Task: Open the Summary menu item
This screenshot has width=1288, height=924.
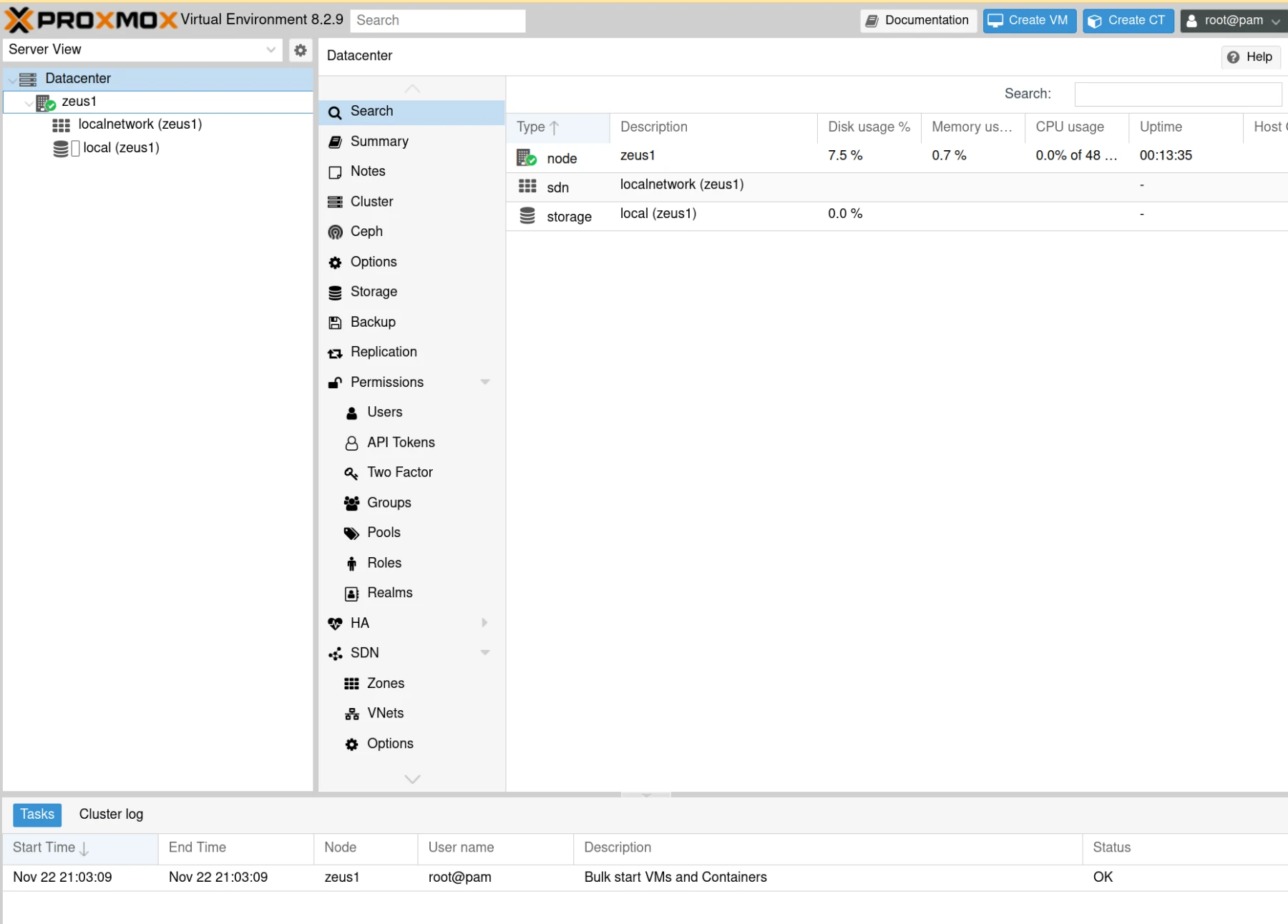Action: [379, 142]
